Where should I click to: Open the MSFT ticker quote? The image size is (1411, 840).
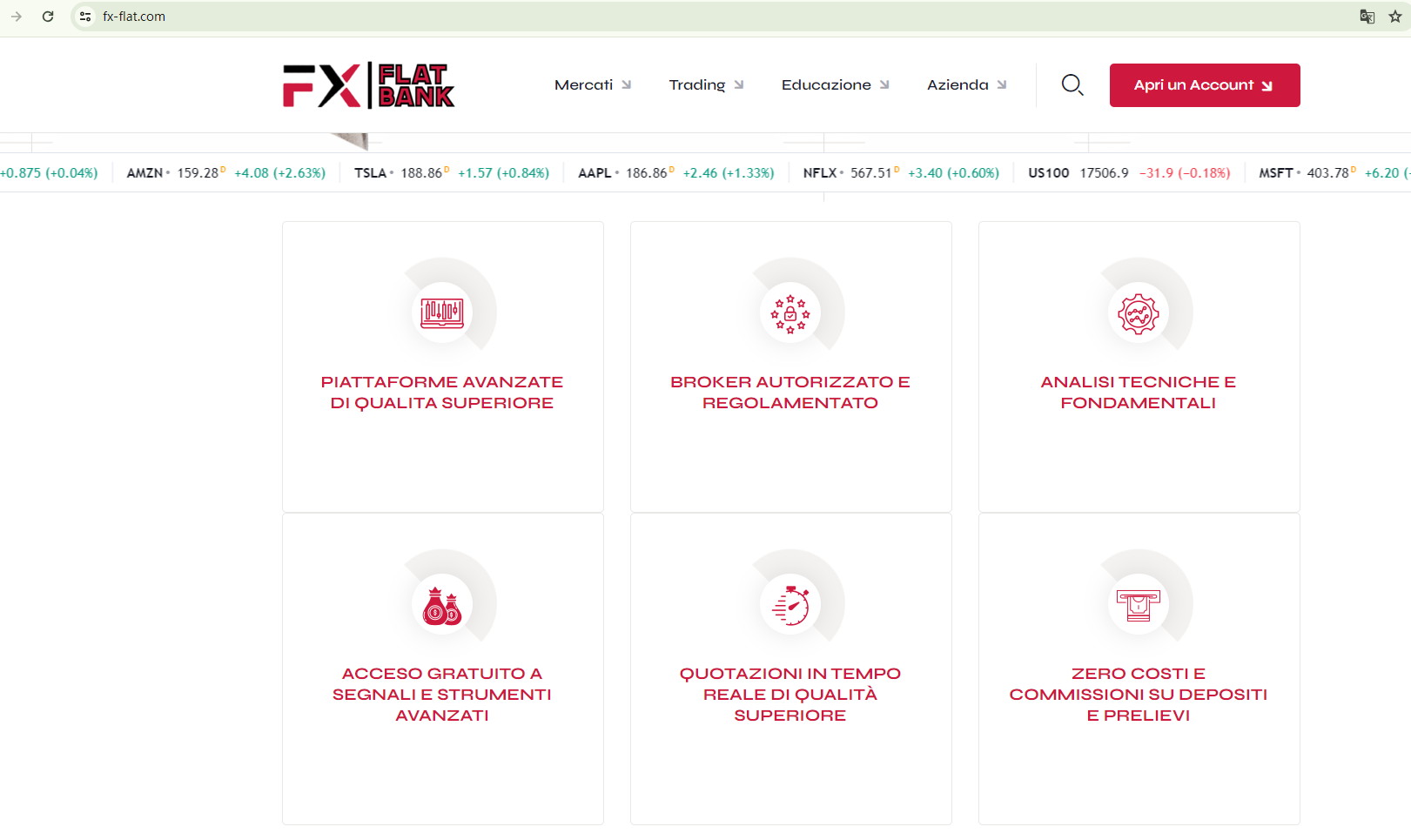click(1334, 173)
